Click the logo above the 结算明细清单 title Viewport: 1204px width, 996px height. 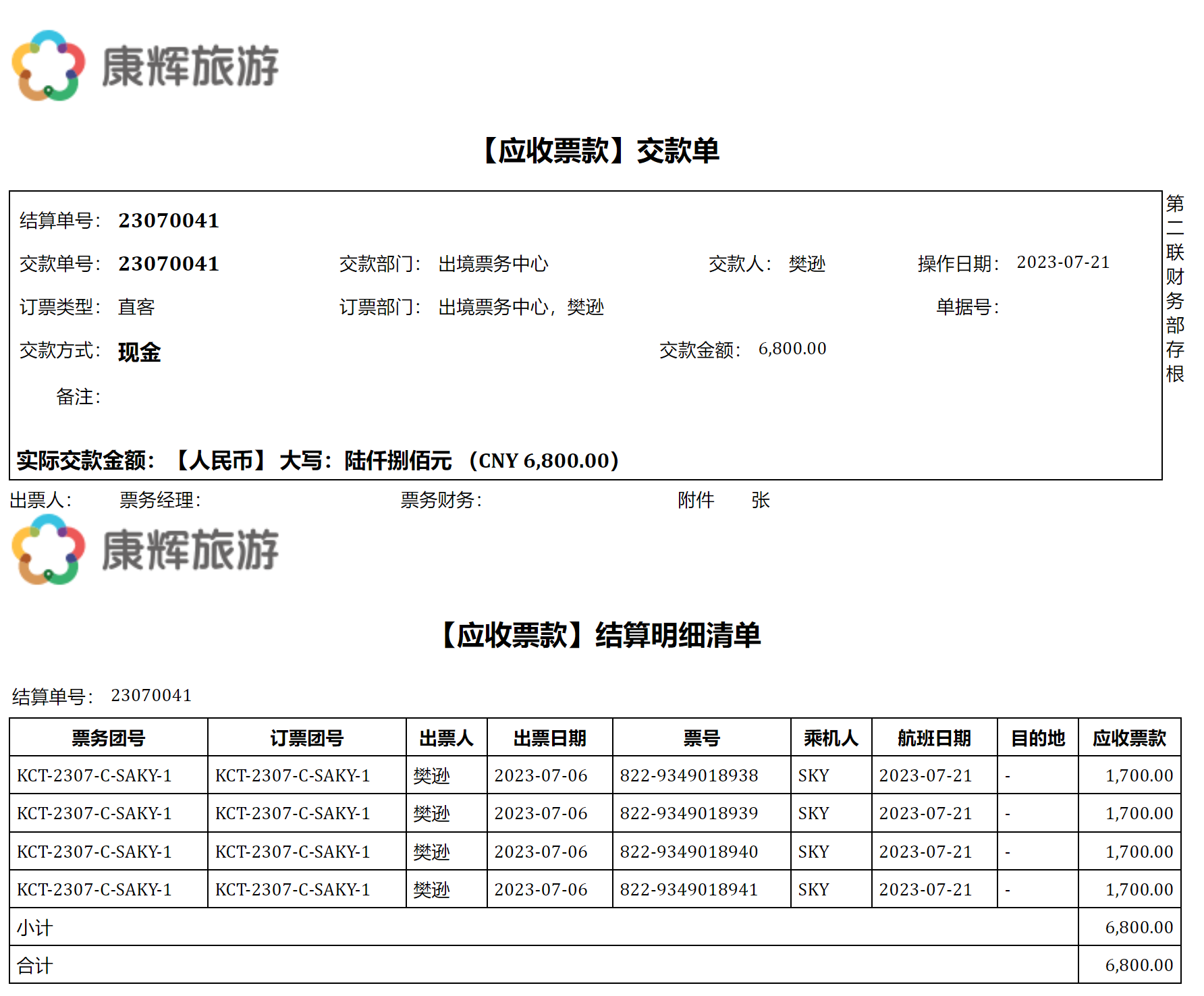[x=145, y=550]
